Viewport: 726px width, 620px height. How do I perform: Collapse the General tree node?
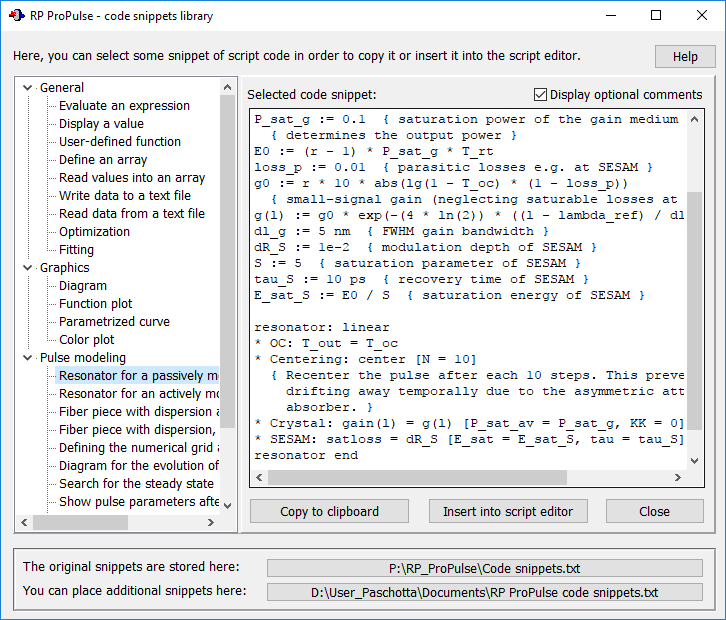click(27, 88)
